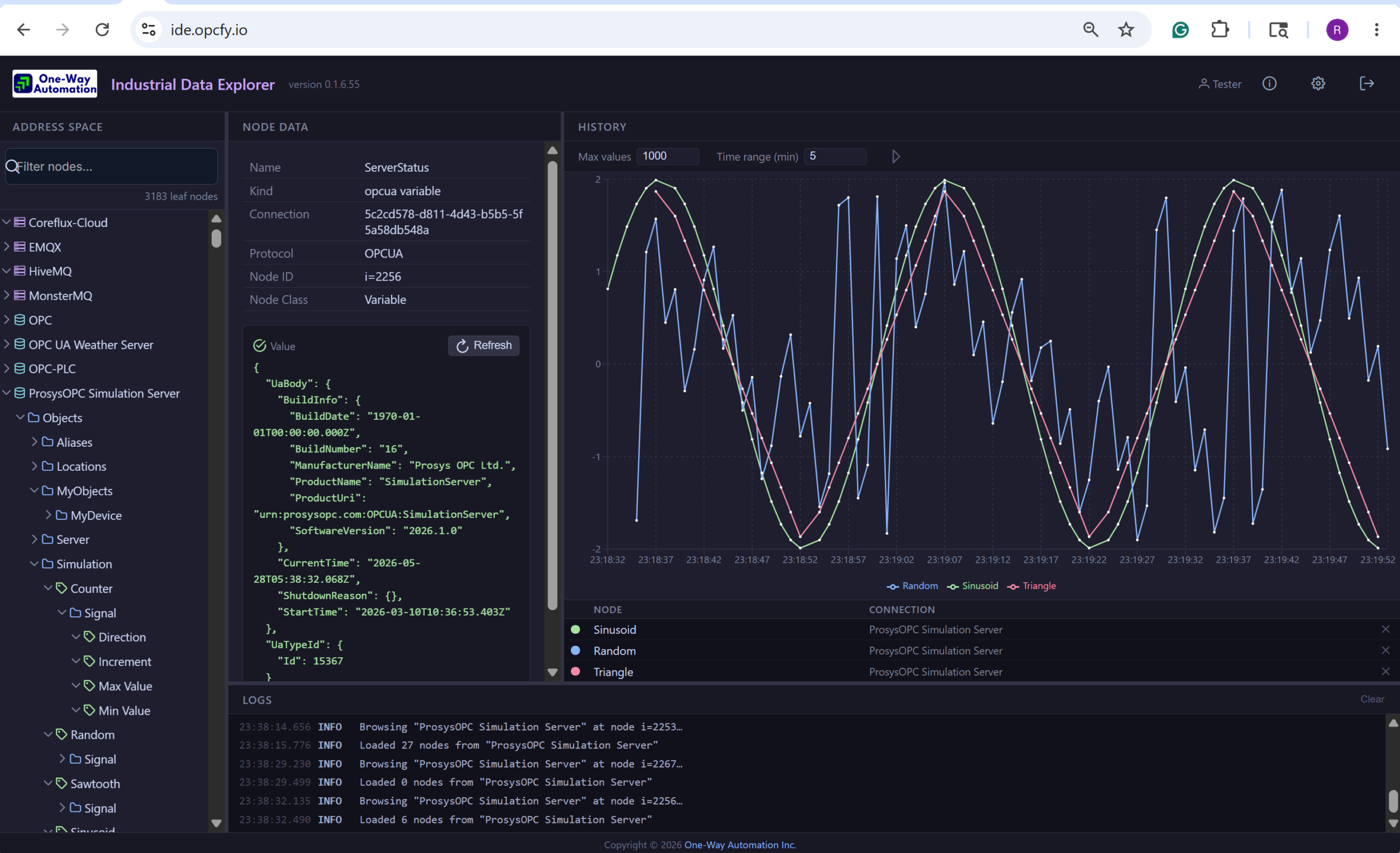This screenshot has width=1400, height=853.
Task: Click the Node Data scrollbar down arrow
Action: coord(552,672)
